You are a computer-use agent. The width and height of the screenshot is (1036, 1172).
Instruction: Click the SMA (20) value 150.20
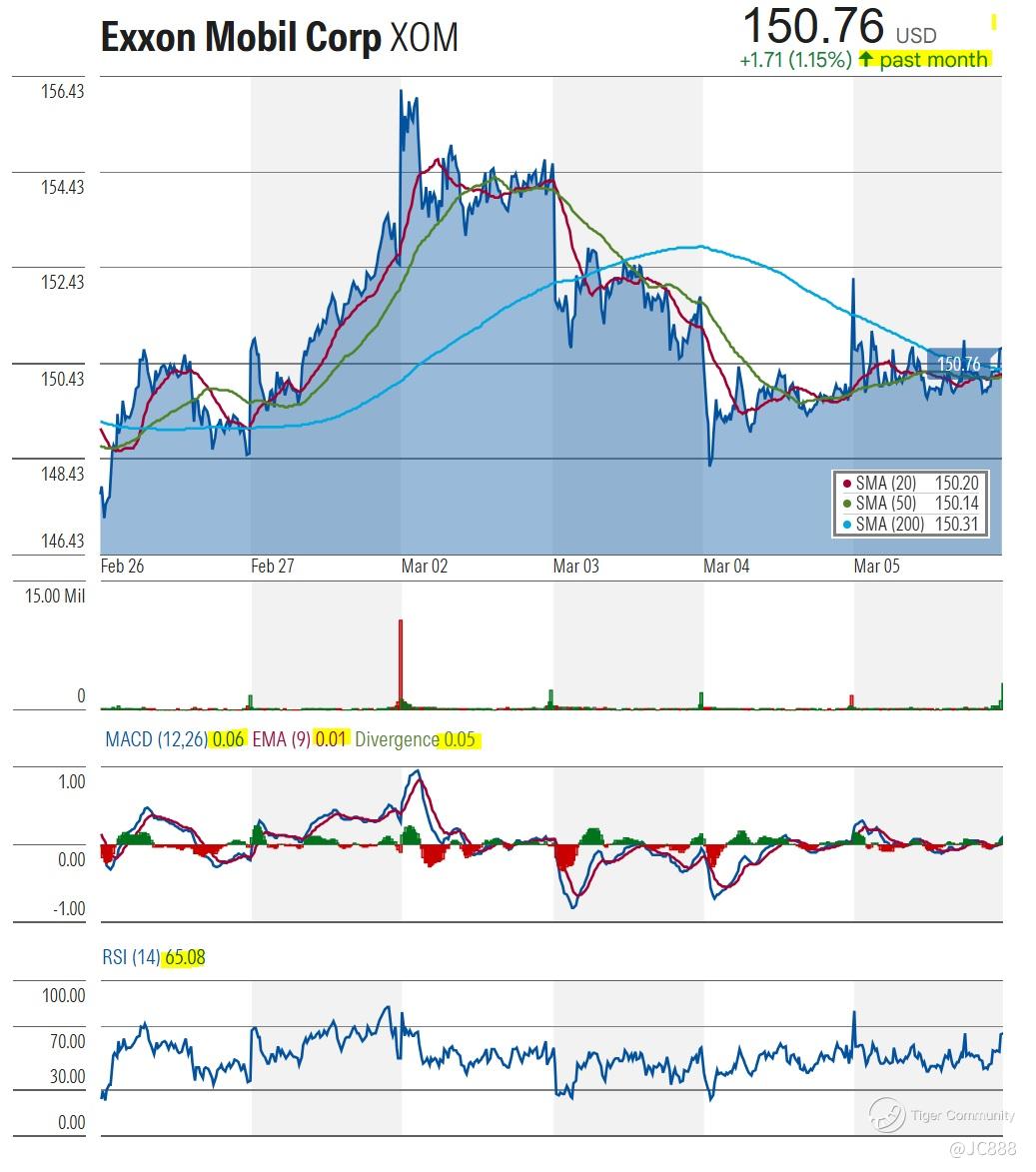(957, 484)
